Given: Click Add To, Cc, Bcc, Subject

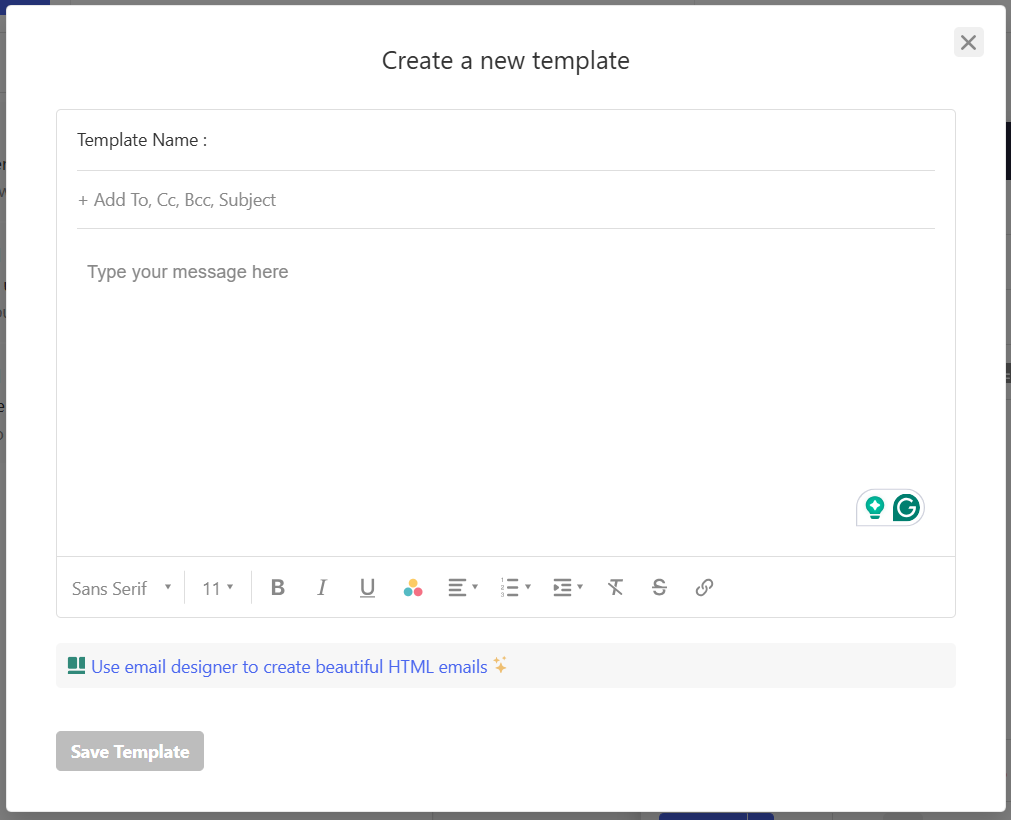Looking at the screenshot, I should tap(177, 200).
